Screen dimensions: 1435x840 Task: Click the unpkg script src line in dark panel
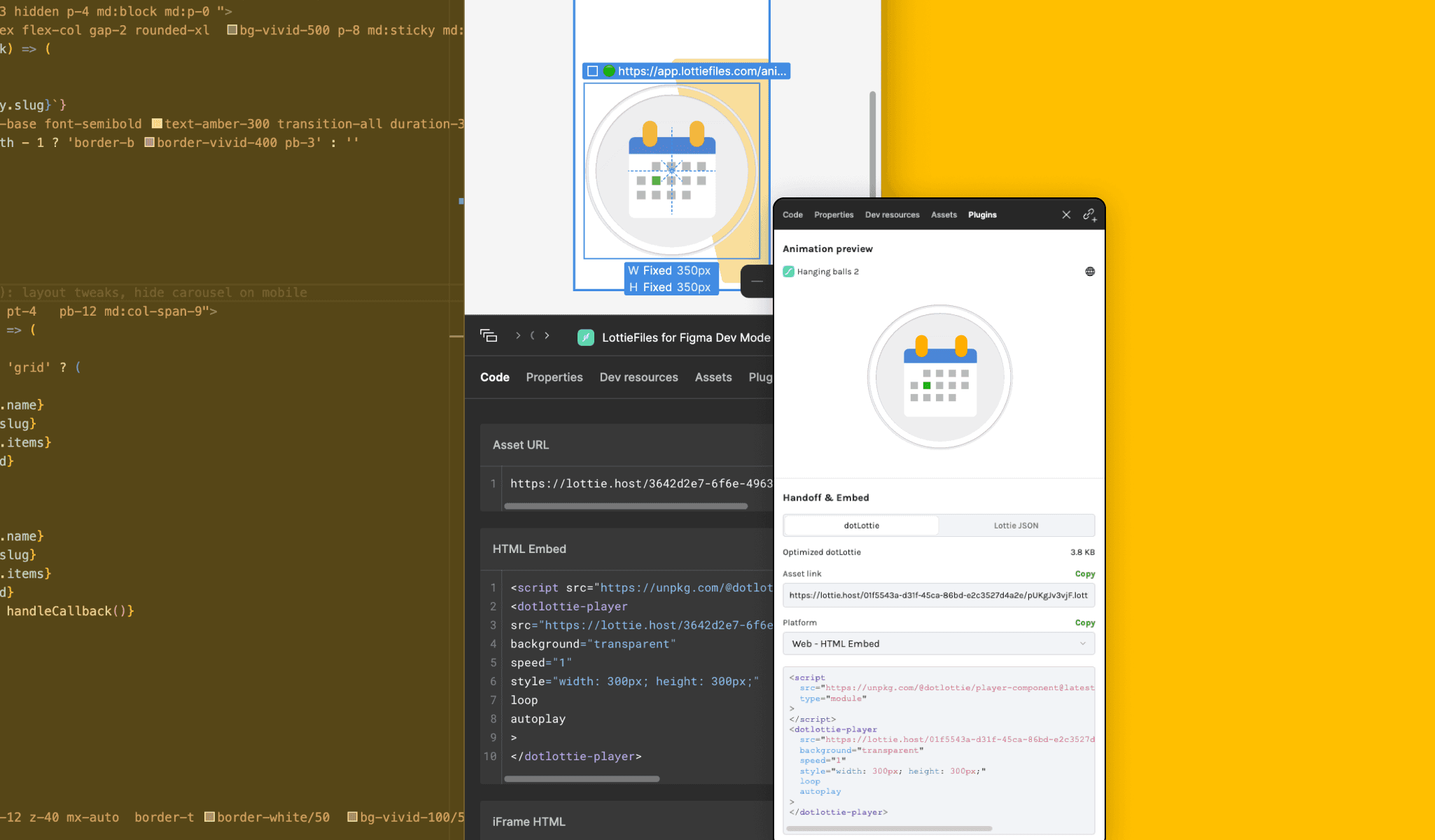(641, 588)
